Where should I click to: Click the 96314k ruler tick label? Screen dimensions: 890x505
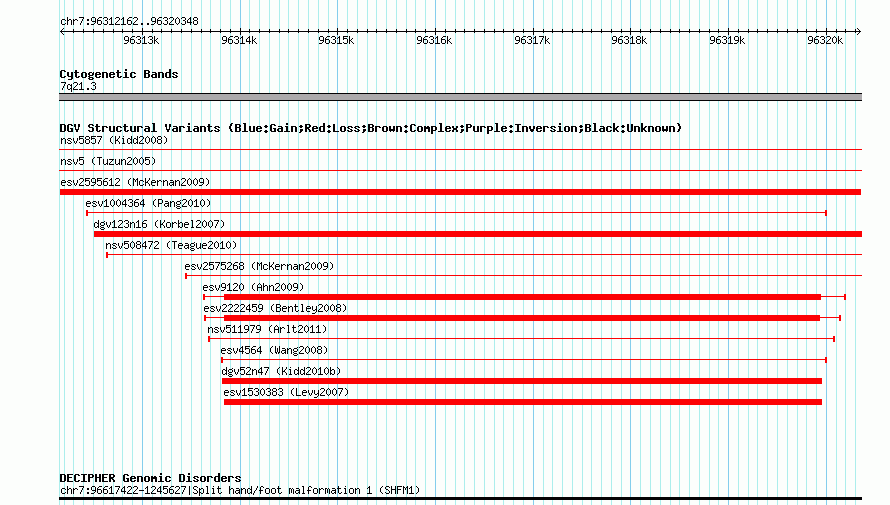click(239, 40)
